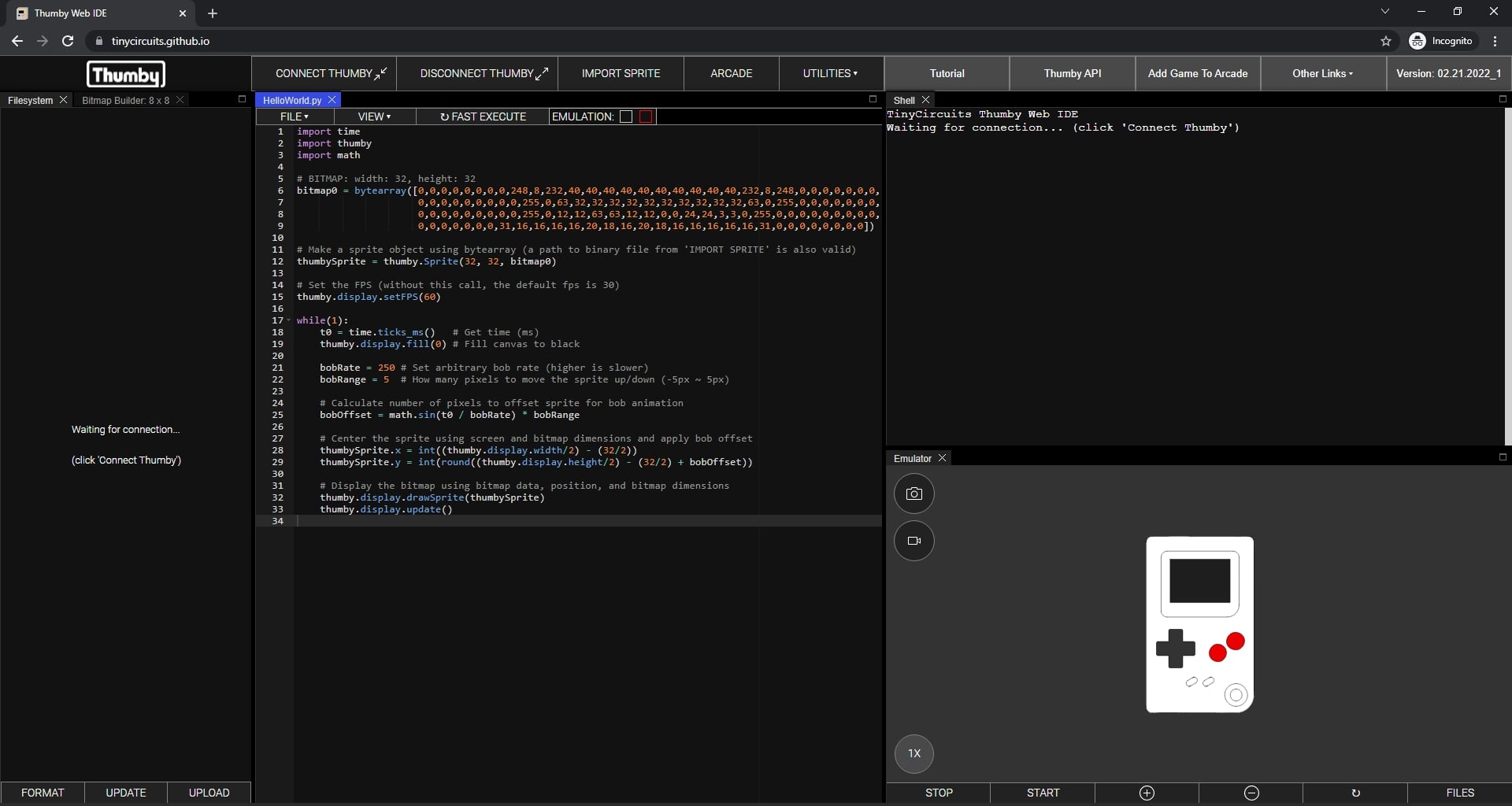Bookmark this page with the star icon
Viewport: 1512px width, 806px height.
[x=1386, y=41]
